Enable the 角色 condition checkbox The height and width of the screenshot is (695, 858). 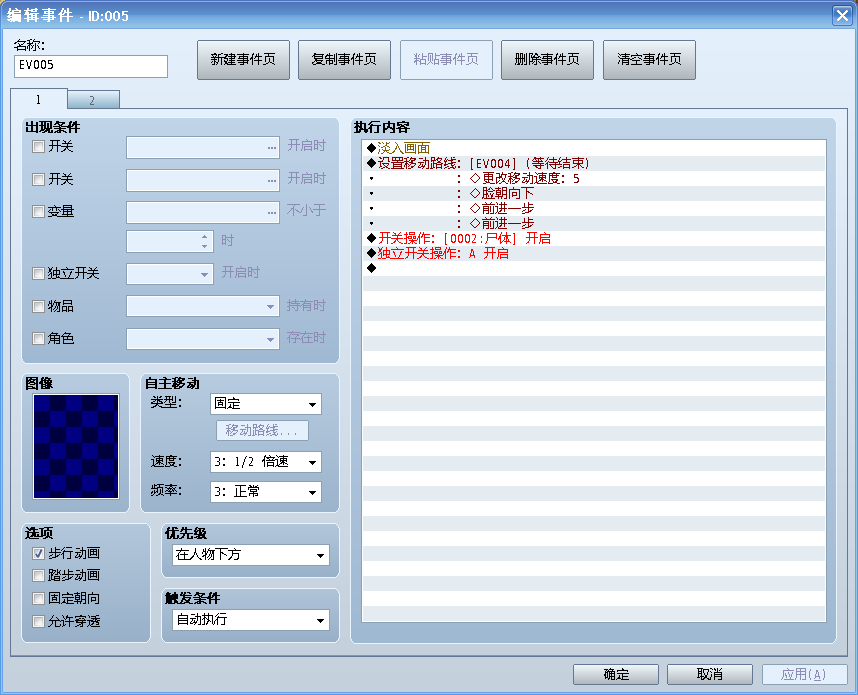tap(38, 339)
